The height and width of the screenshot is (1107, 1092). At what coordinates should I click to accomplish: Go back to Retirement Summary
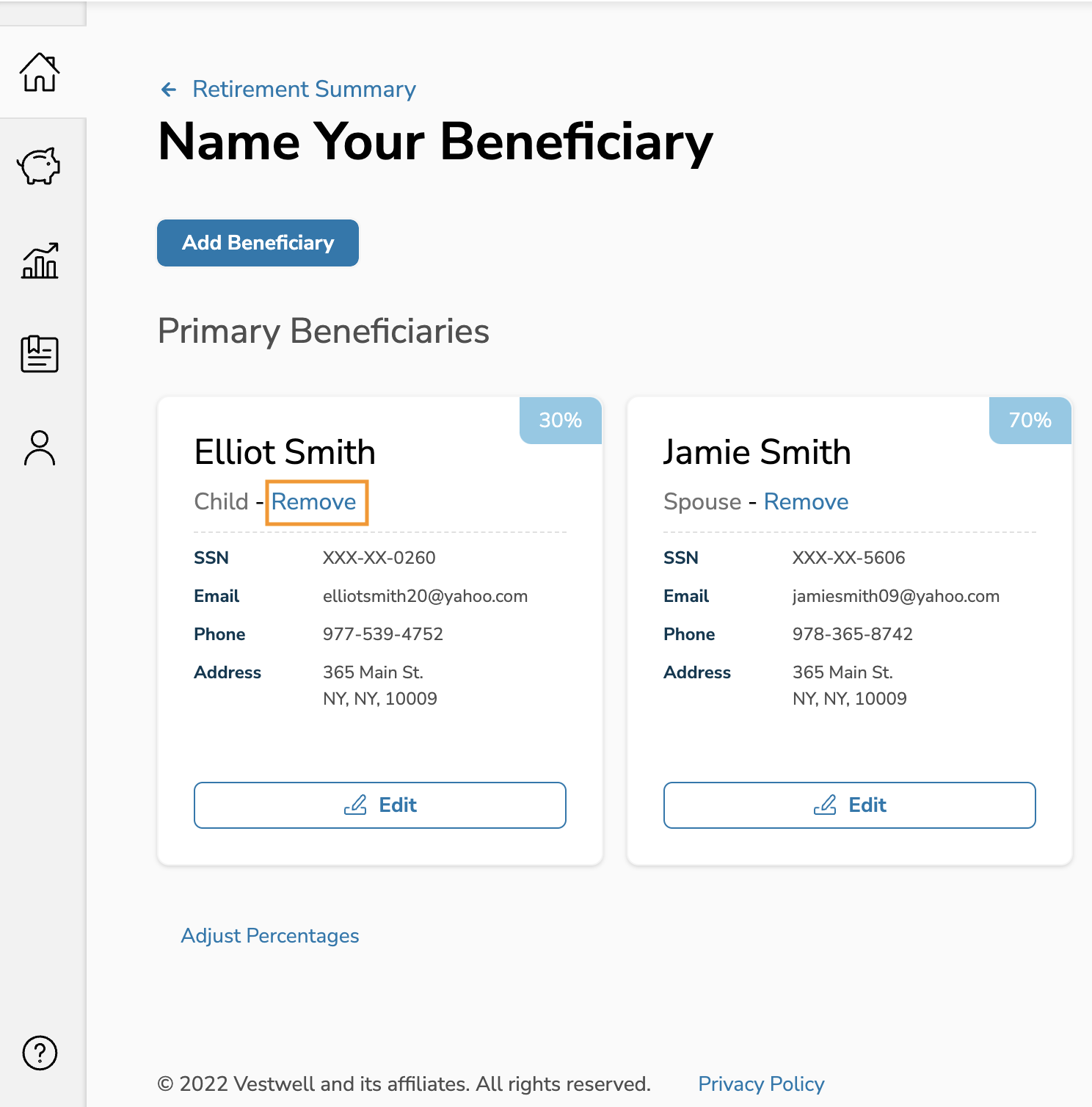click(x=304, y=89)
